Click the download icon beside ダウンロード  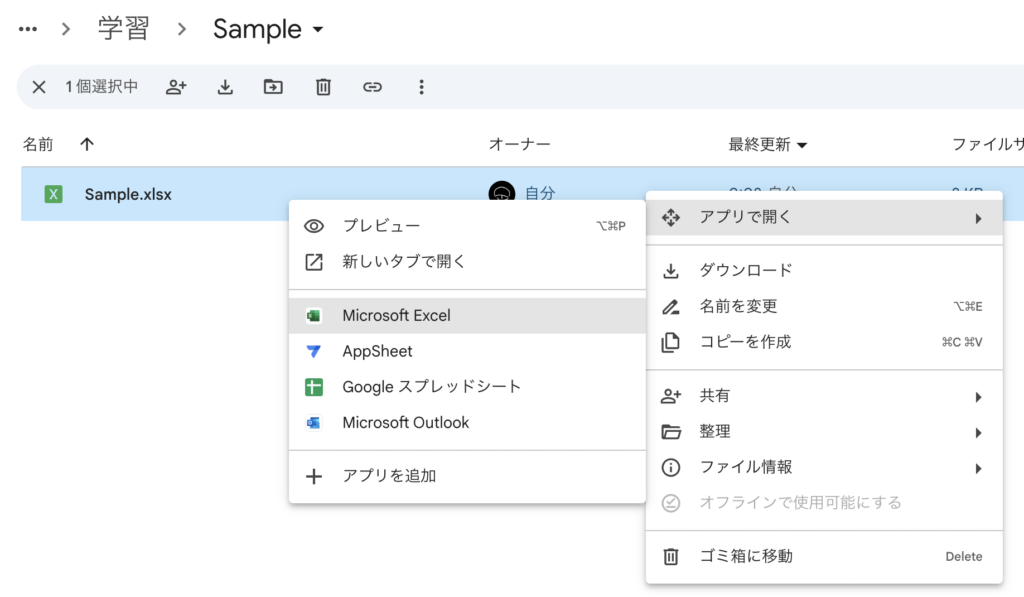[671, 270]
